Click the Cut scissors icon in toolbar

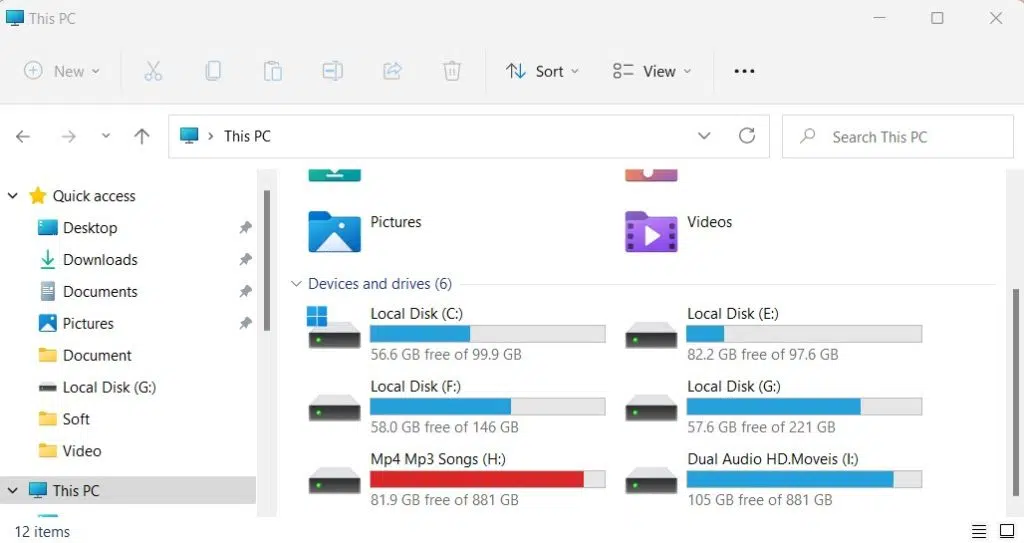(152, 71)
